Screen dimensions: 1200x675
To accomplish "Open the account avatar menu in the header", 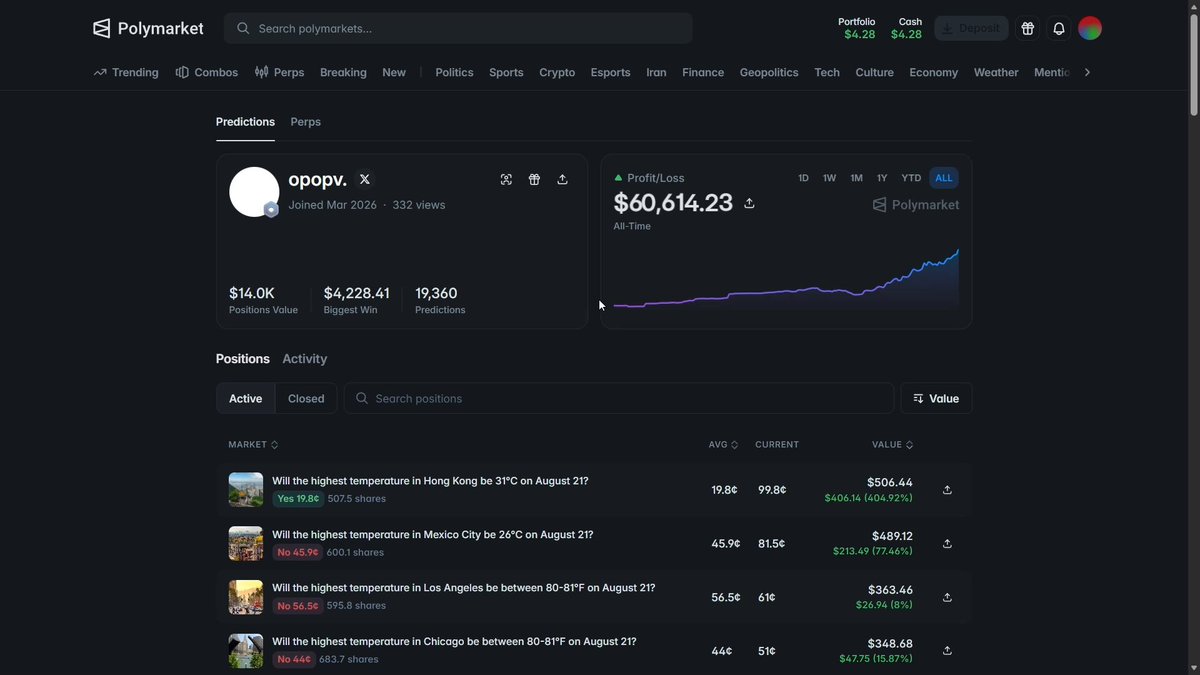I will 1090,28.
